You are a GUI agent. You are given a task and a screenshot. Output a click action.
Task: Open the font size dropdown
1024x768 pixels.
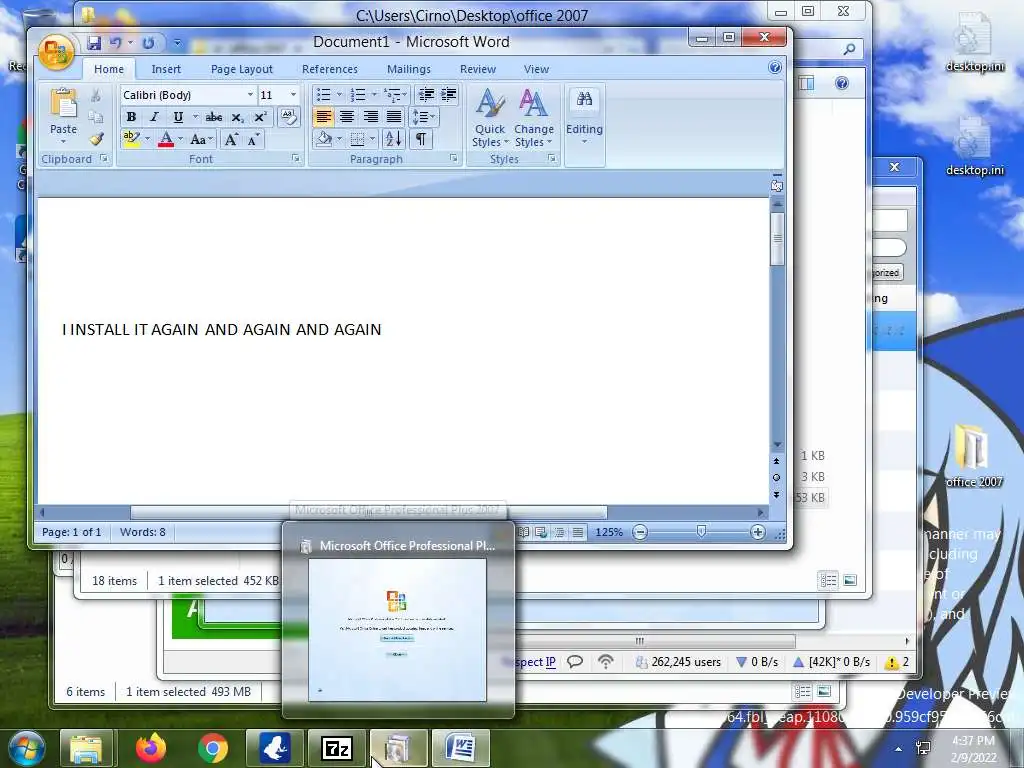pyautogui.click(x=293, y=95)
